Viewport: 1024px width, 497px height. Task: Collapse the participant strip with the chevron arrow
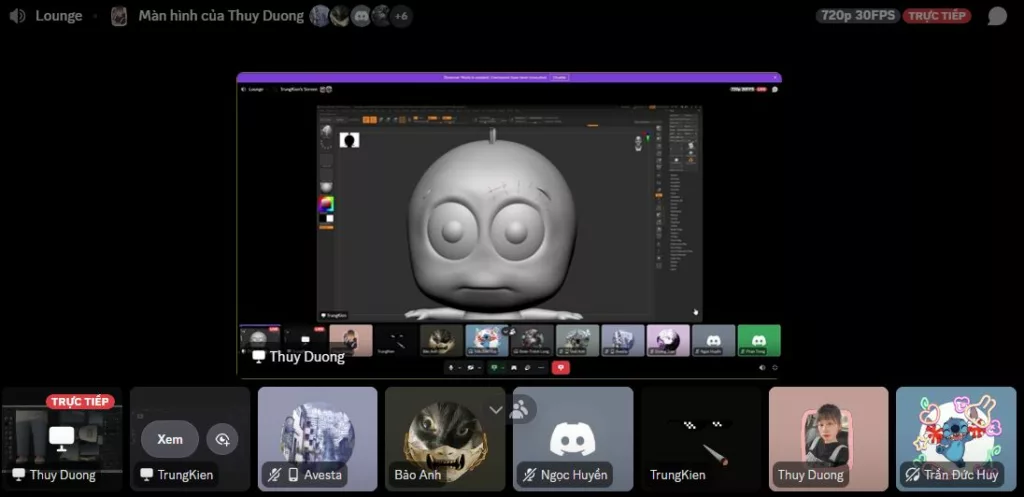point(496,410)
